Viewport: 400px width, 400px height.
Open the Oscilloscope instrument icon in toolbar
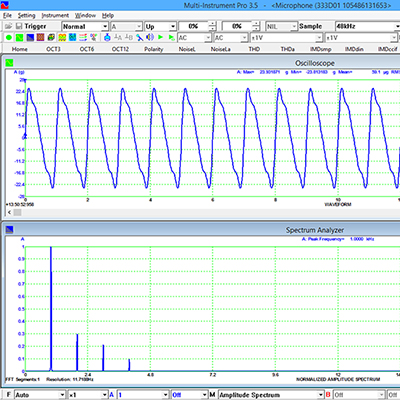20,37
